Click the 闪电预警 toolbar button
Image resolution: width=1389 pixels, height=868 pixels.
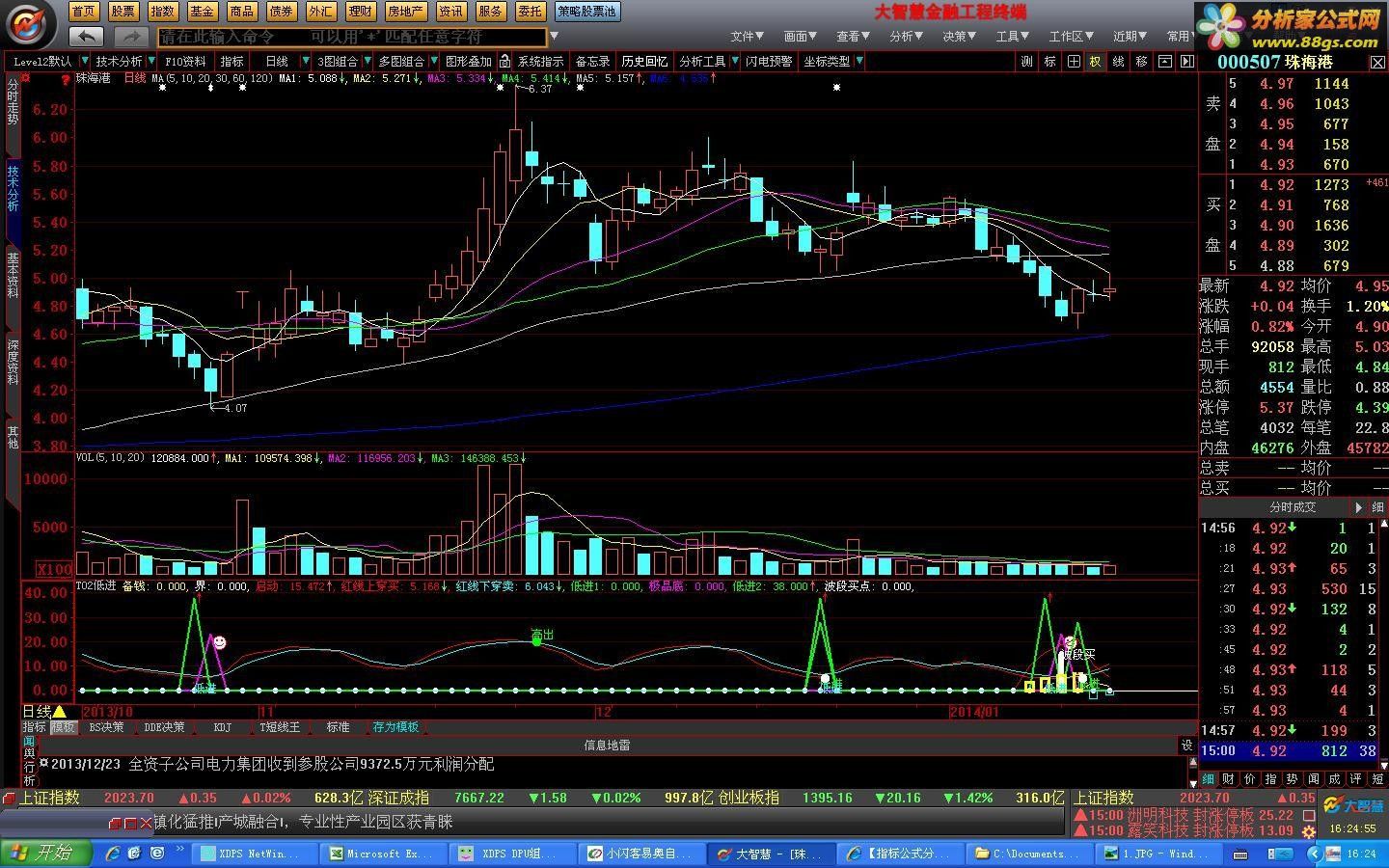coord(769,61)
